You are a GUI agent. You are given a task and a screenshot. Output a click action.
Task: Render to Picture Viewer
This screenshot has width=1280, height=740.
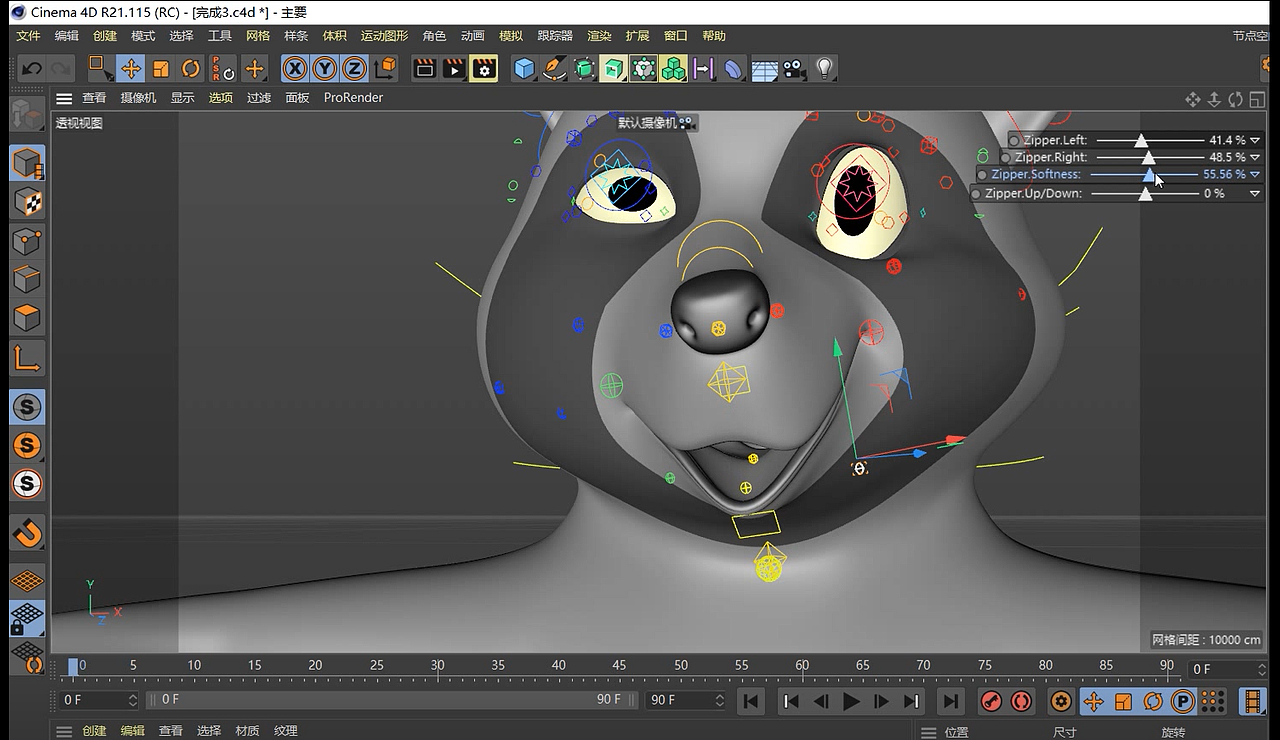pos(455,68)
